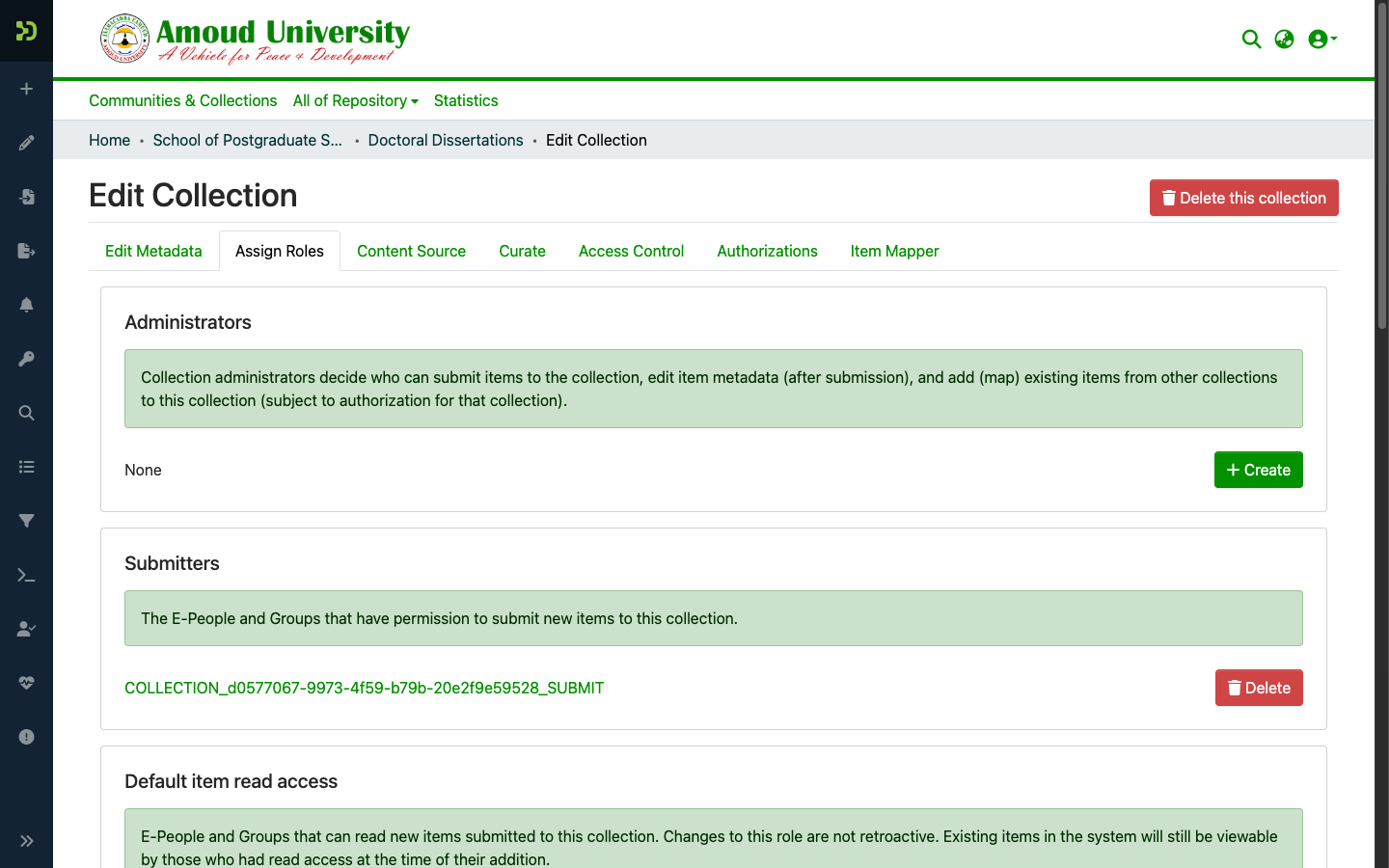This screenshot has width=1389, height=868.
Task: Open the Access Control key sidebar icon
Action: 26,359
